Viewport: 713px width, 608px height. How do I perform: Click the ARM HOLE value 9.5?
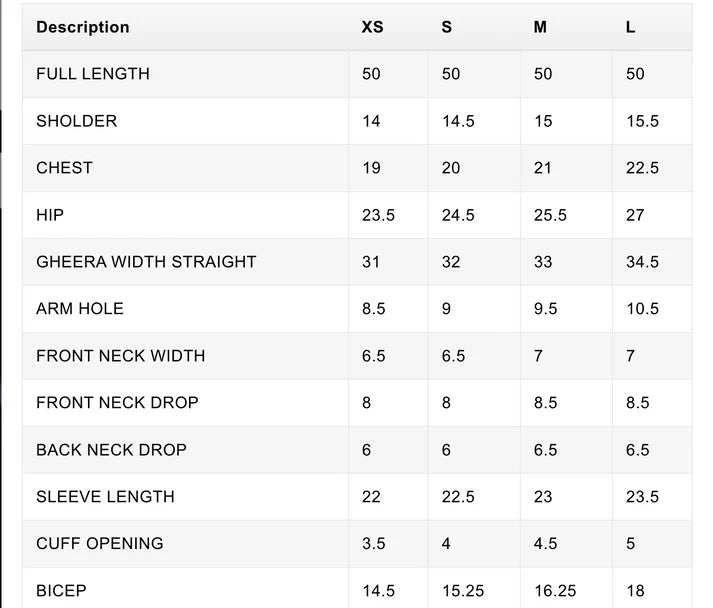545,309
